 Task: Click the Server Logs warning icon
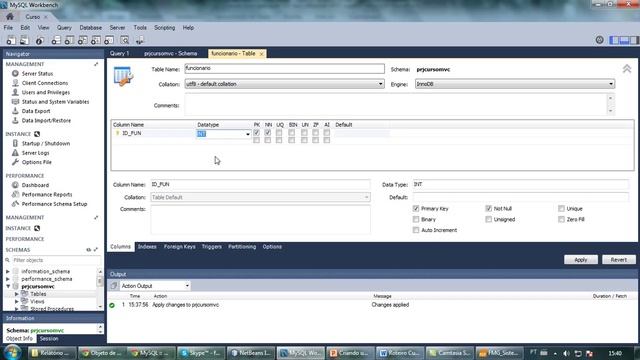click(x=15, y=153)
